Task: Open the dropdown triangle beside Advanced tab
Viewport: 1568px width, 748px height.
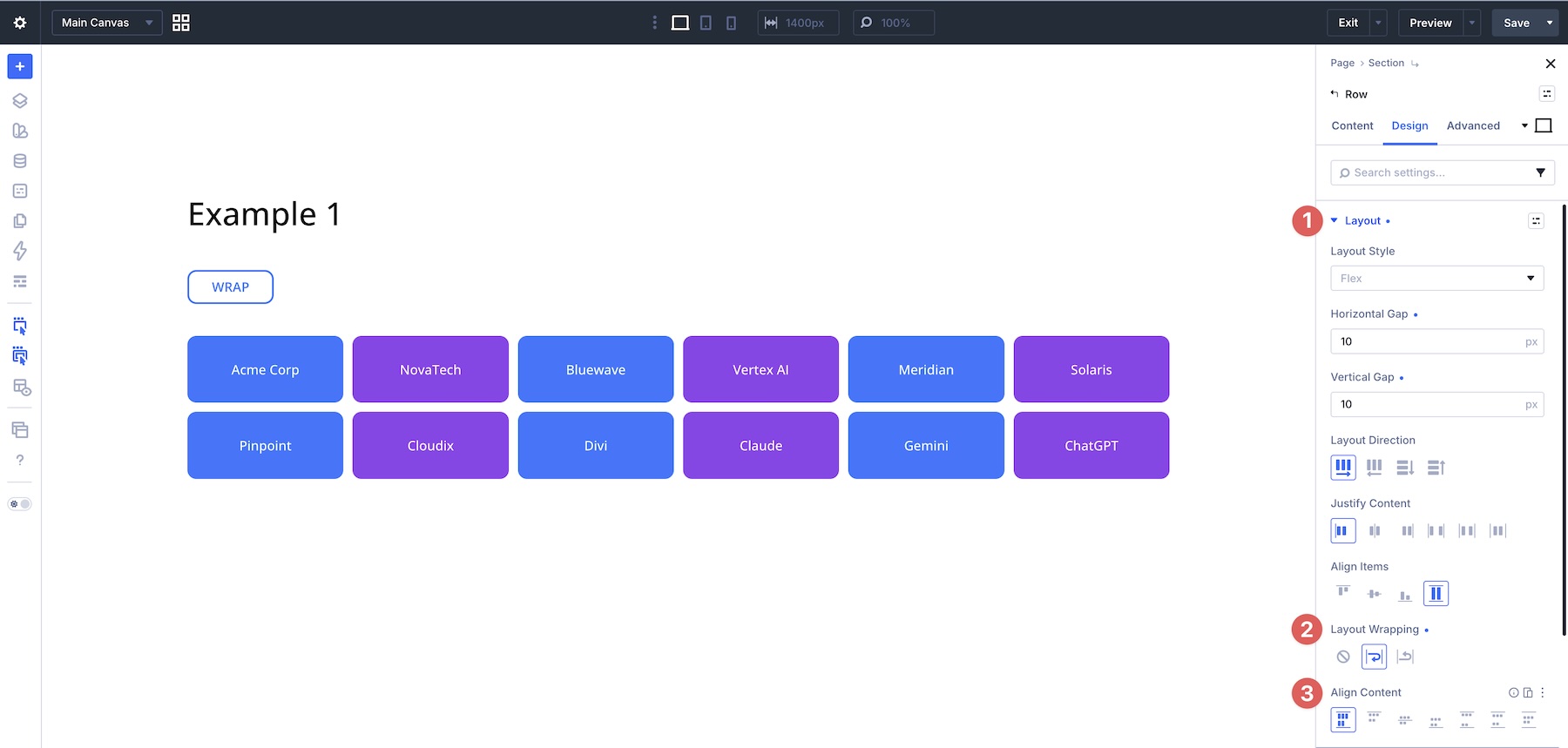Action: point(1524,126)
